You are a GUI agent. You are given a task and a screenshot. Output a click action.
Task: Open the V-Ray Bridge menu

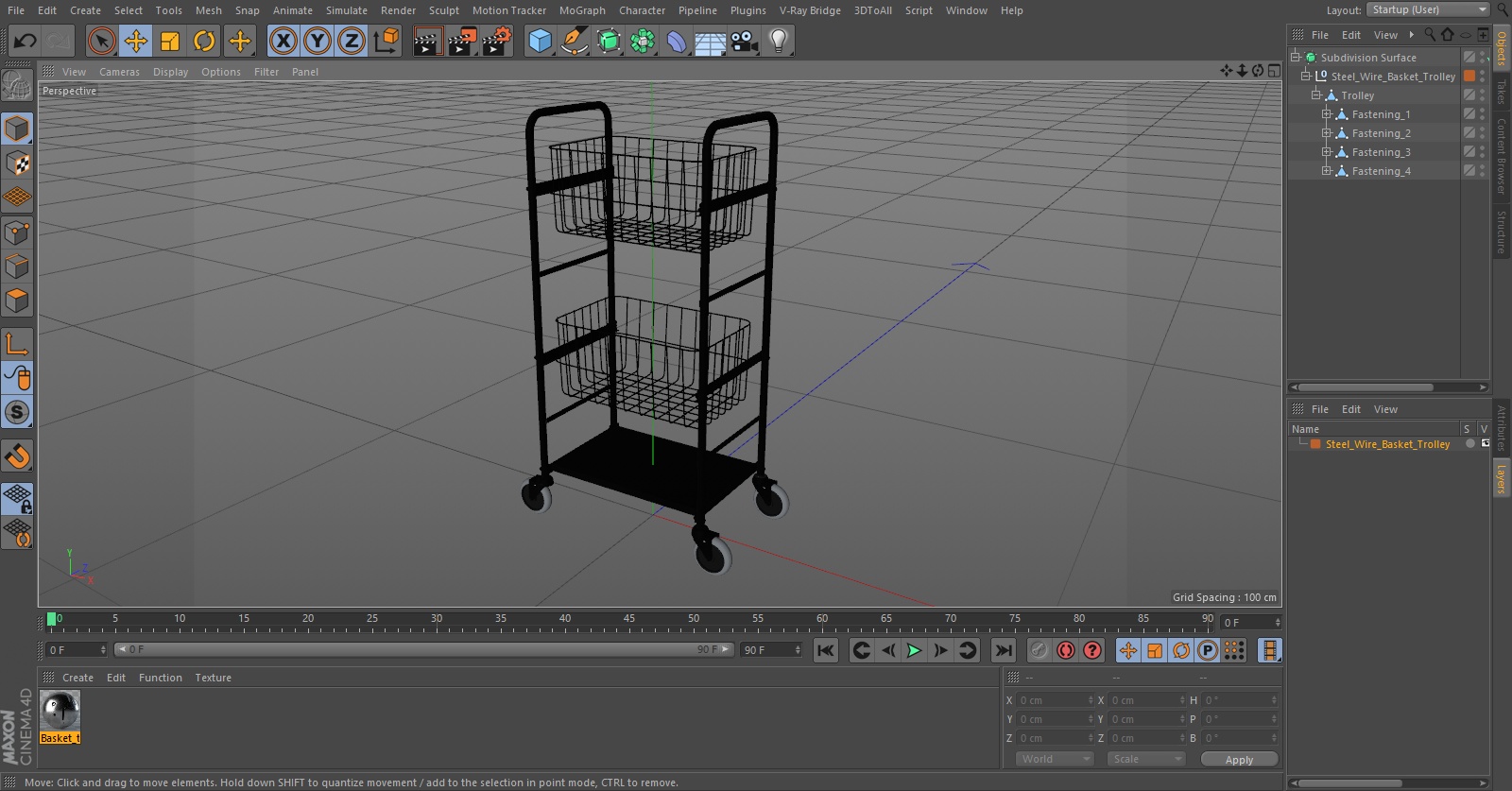(x=810, y=10)
